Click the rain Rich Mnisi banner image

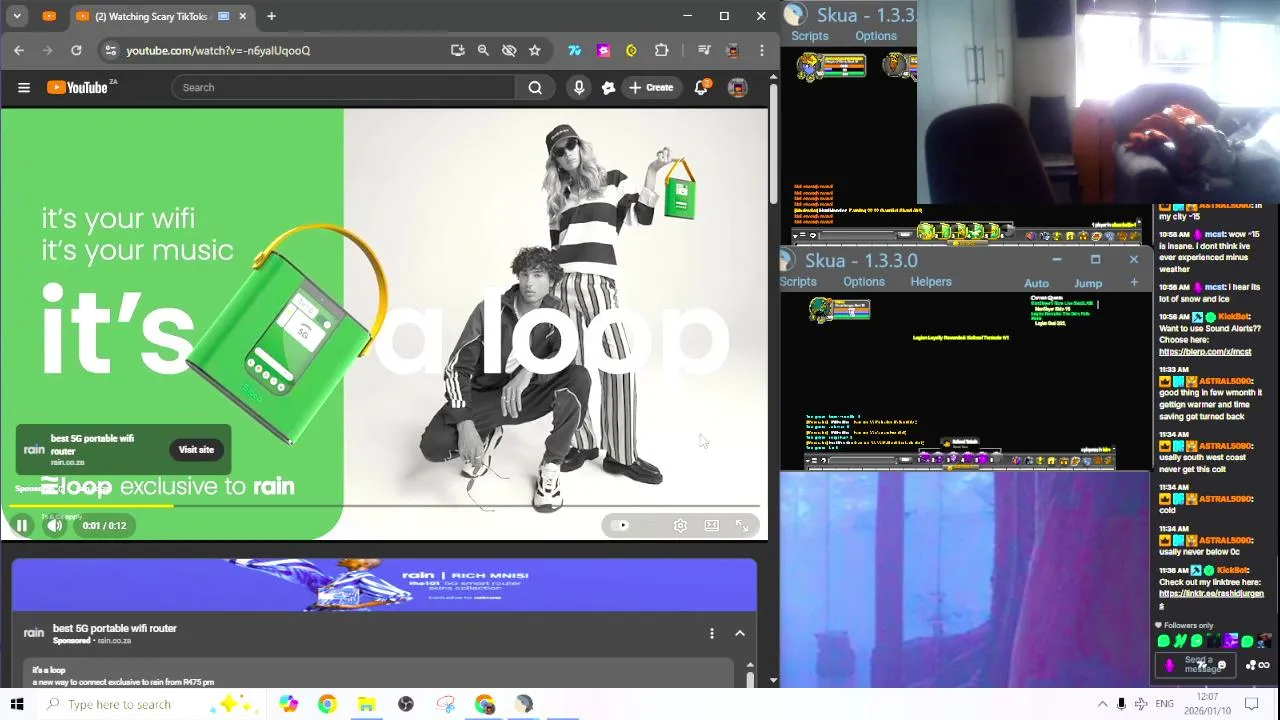tap(384, 584)
